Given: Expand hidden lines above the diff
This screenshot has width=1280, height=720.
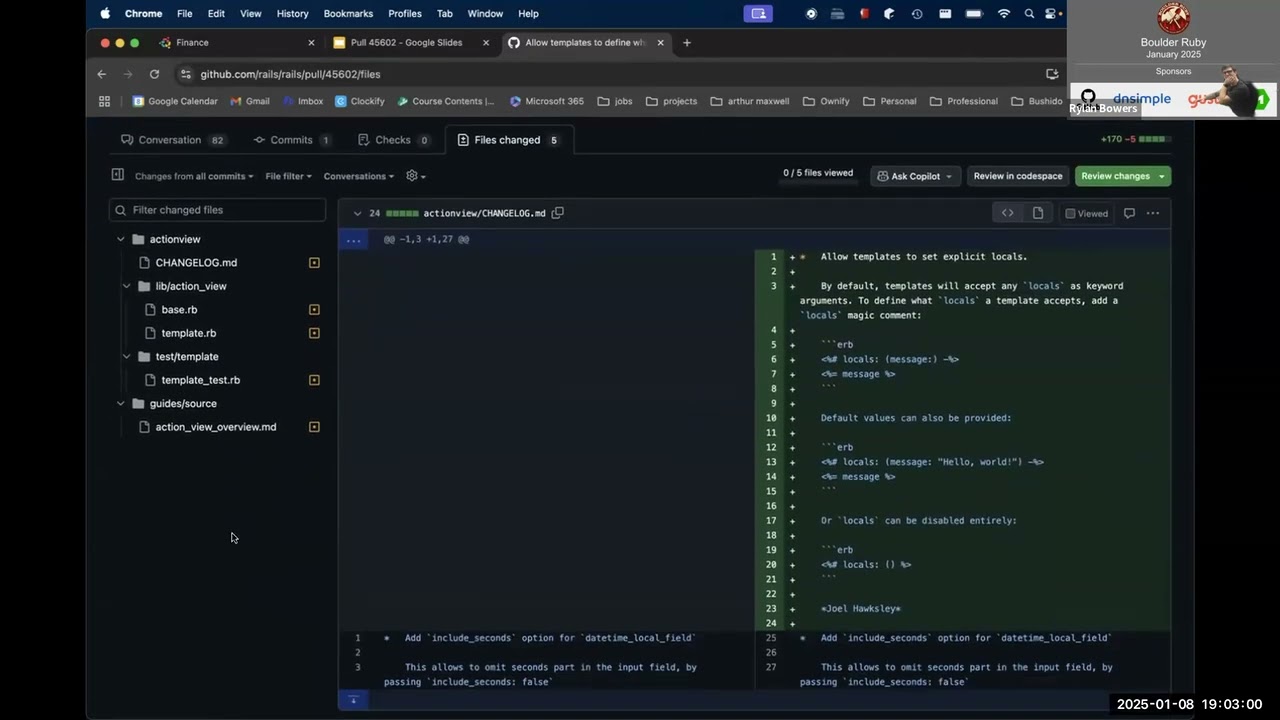Looking at the screenshot, I should (x=353, y=239).
